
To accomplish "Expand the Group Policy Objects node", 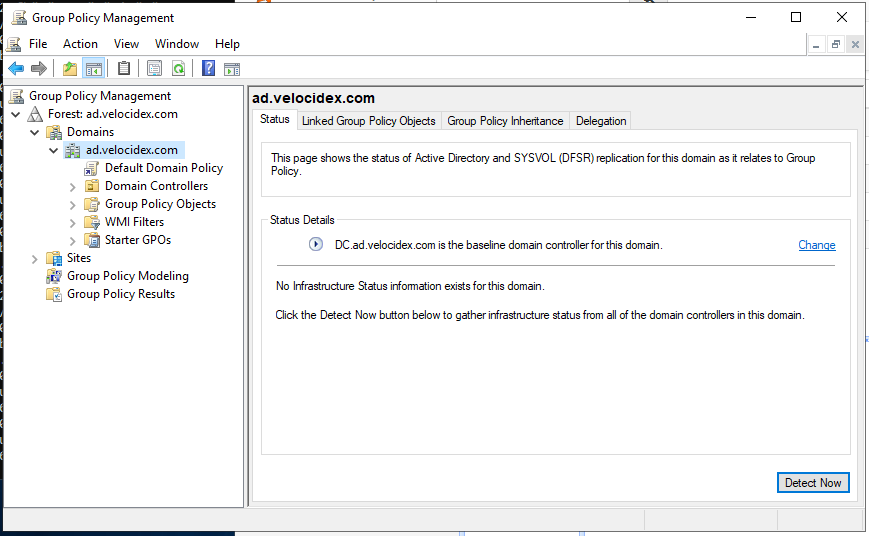I will coord(73,204).
